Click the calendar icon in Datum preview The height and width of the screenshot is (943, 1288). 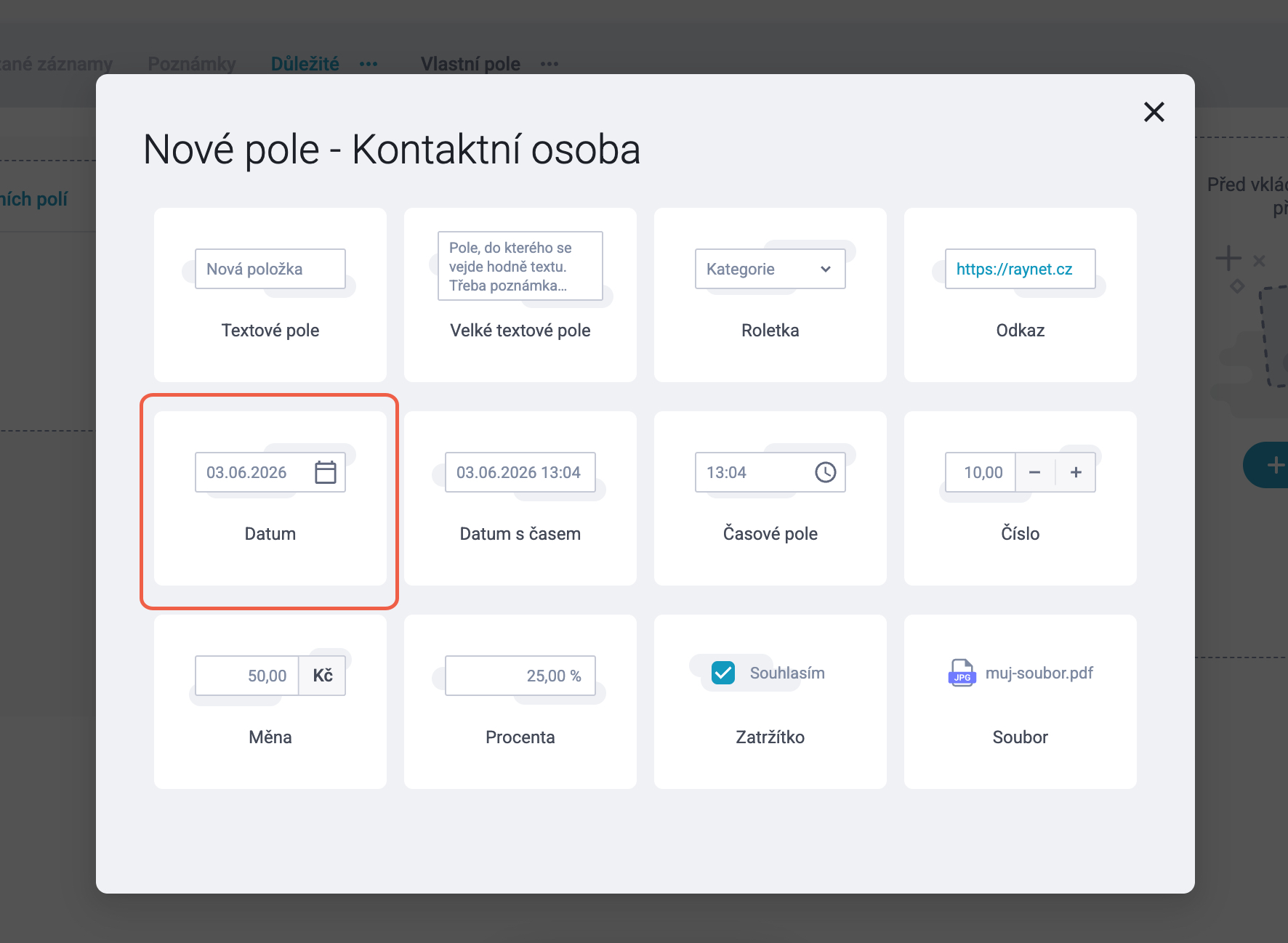pyautogui.click(x=325, y=472)
